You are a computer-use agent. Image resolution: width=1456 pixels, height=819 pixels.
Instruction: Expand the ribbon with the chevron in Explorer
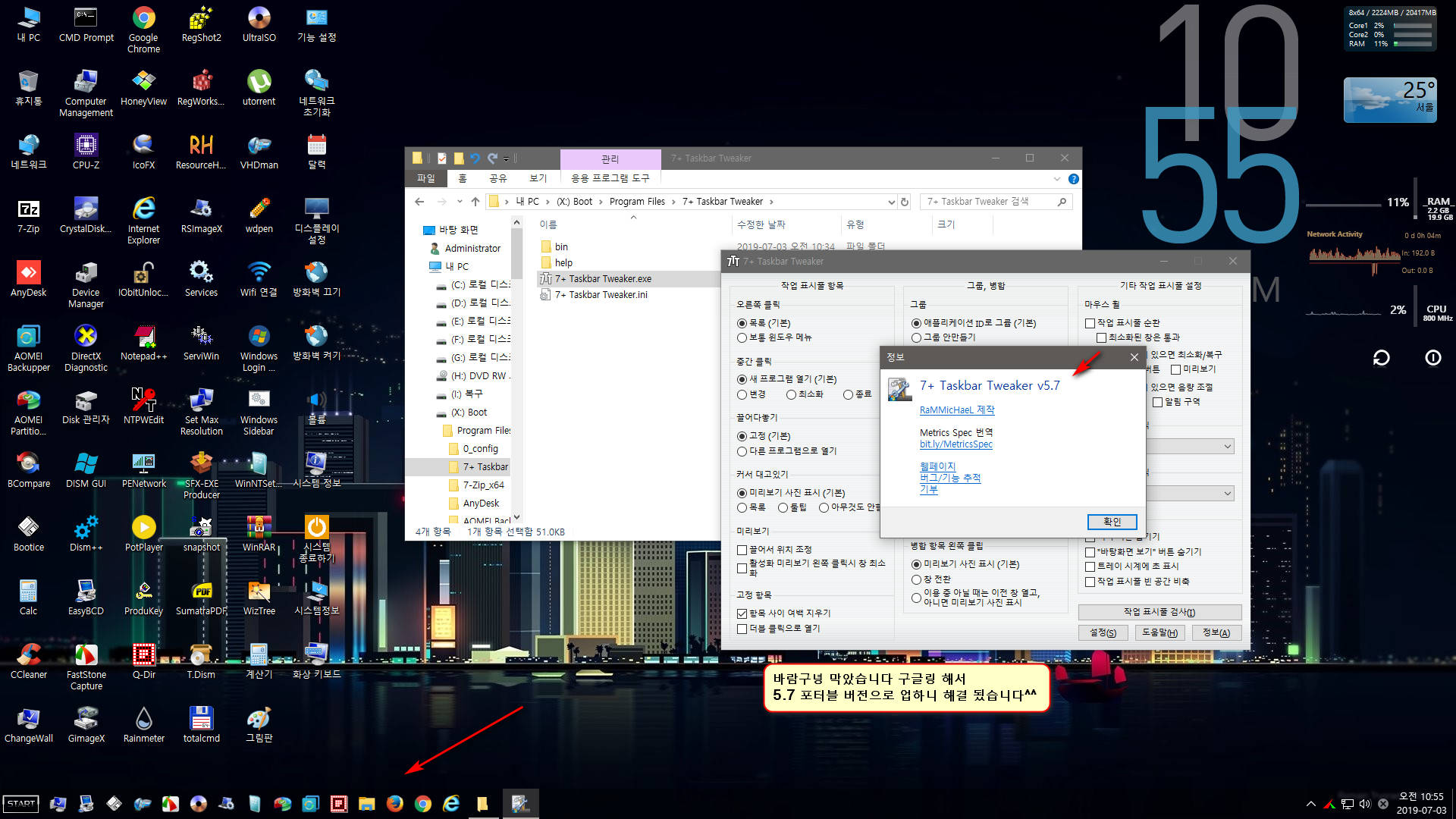(x=1057, y=179)
